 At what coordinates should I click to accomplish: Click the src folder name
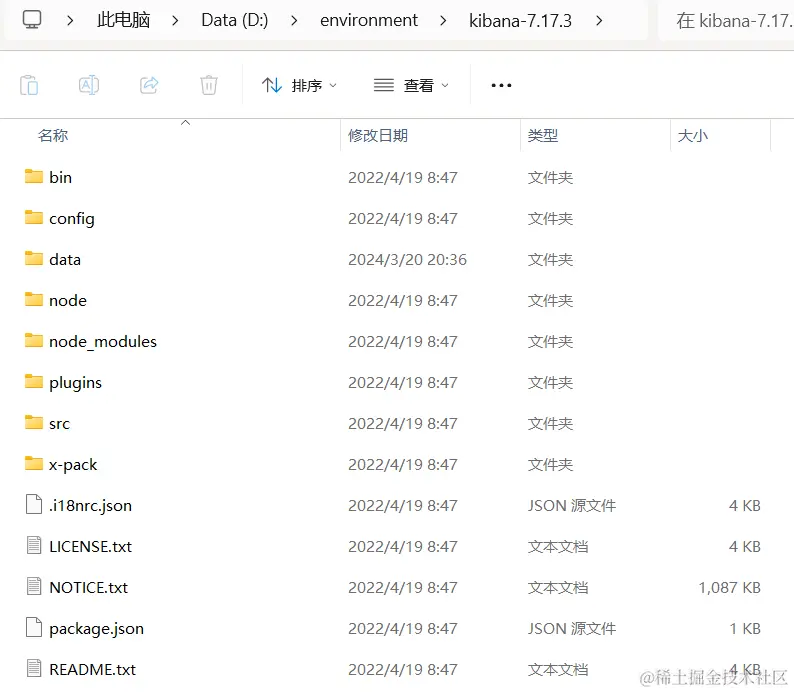coord(59,424)
